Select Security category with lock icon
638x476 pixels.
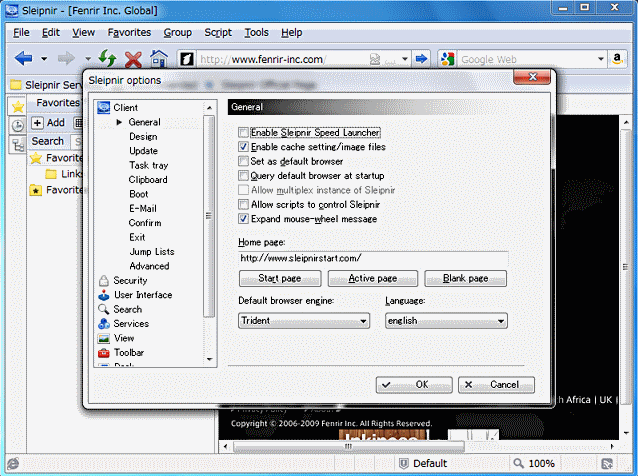tap(129, 281)
